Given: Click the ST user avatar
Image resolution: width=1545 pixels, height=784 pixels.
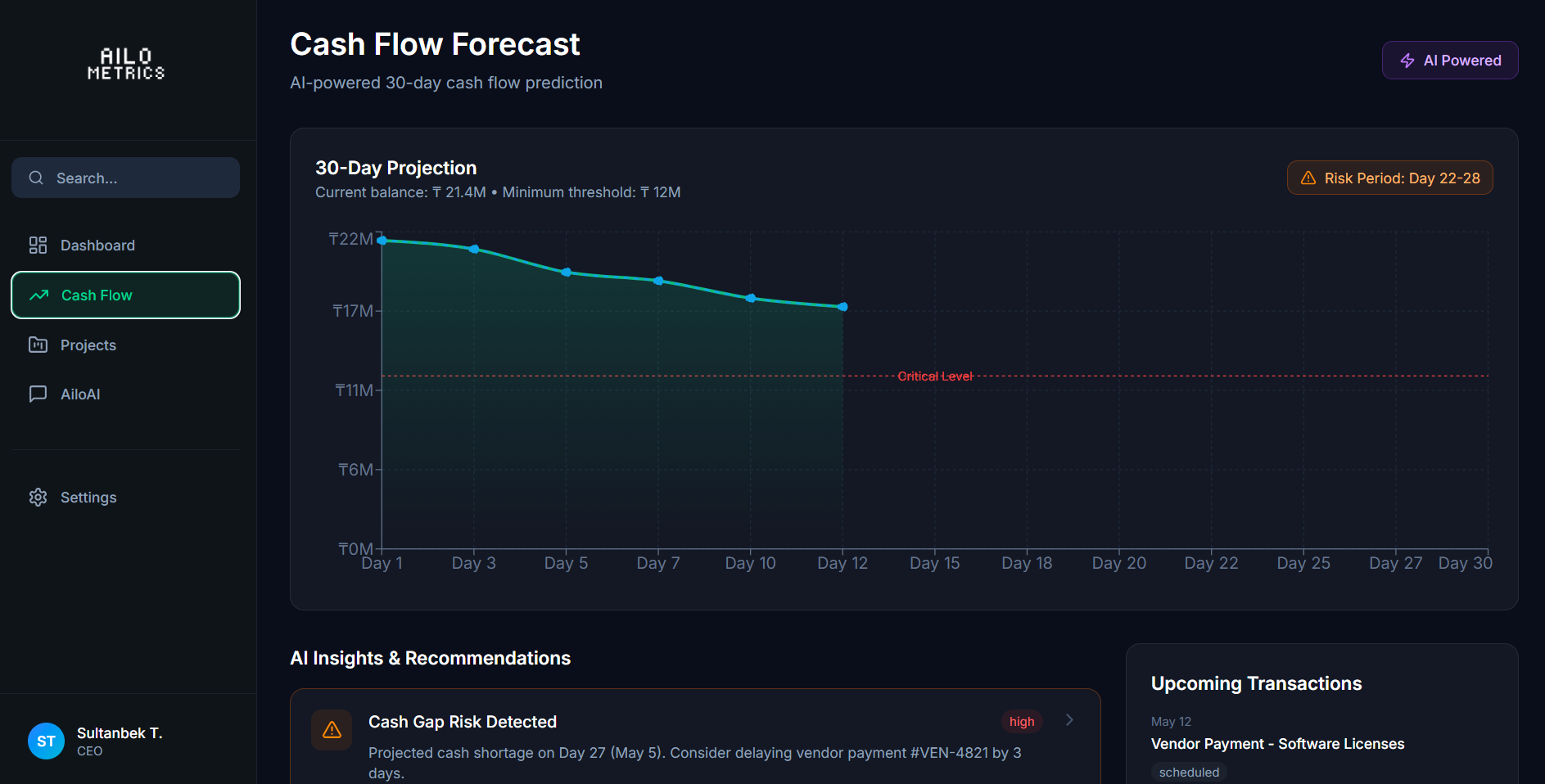Looking at the screenshot, I should (x=46, y=741).
